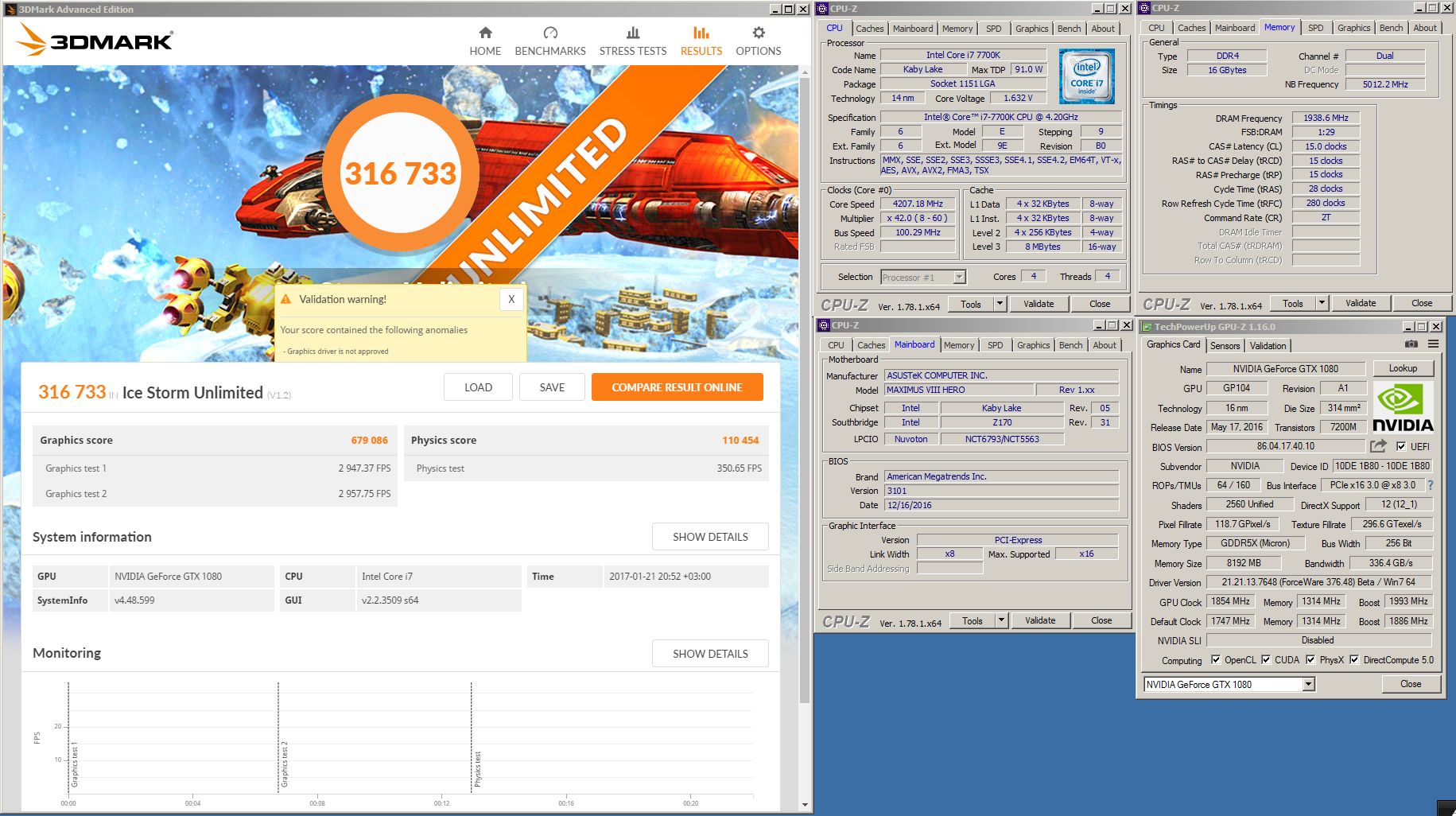The width and height of the screenshot is (1456, 816).
Task: Toggle the PhysX checkbox
Action: coord(1310,659)
